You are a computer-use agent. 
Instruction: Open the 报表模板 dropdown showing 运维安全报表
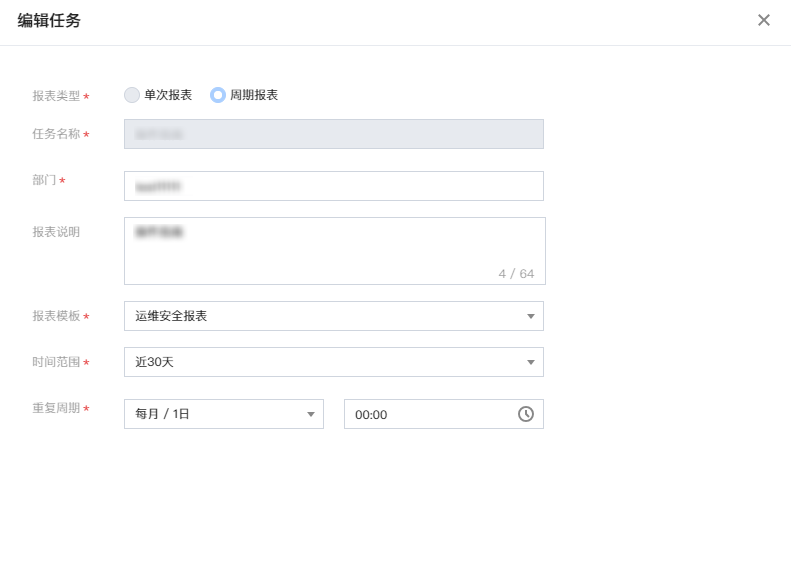point(334,316)
